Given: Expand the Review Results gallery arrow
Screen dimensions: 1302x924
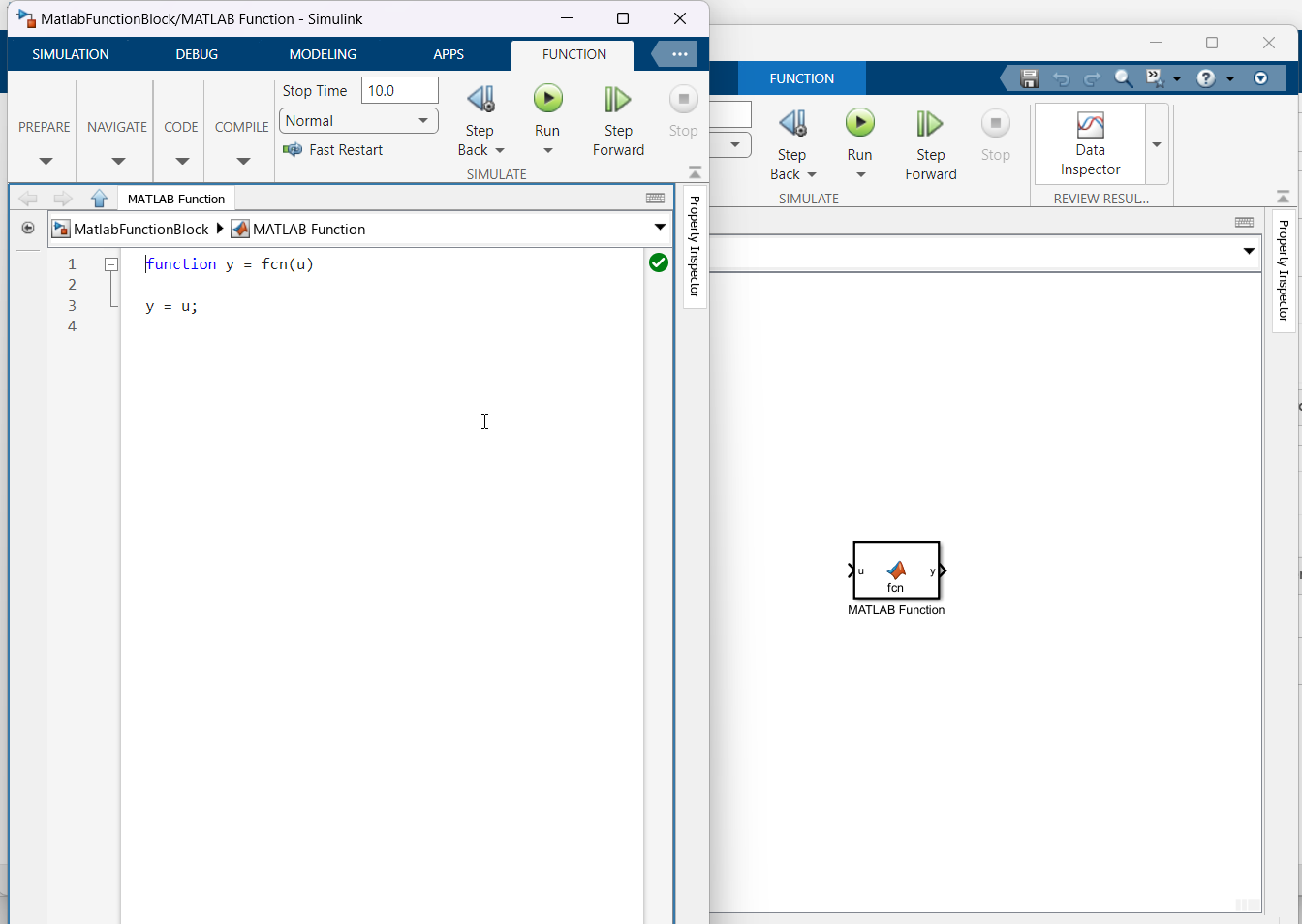Looking at the screenshot, I should [1157, 144].
